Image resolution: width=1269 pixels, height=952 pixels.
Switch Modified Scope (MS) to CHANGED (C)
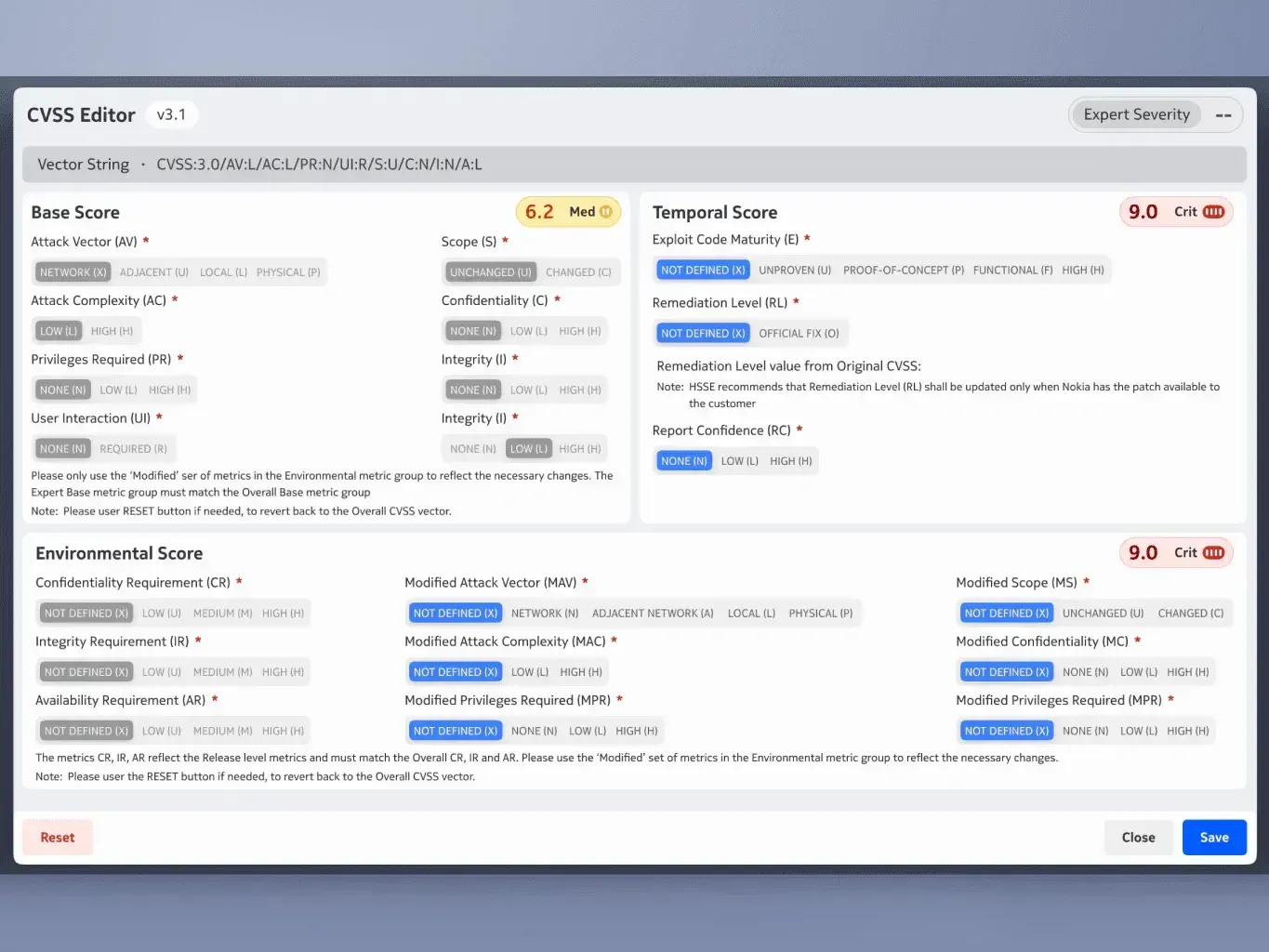(1191, 614)
